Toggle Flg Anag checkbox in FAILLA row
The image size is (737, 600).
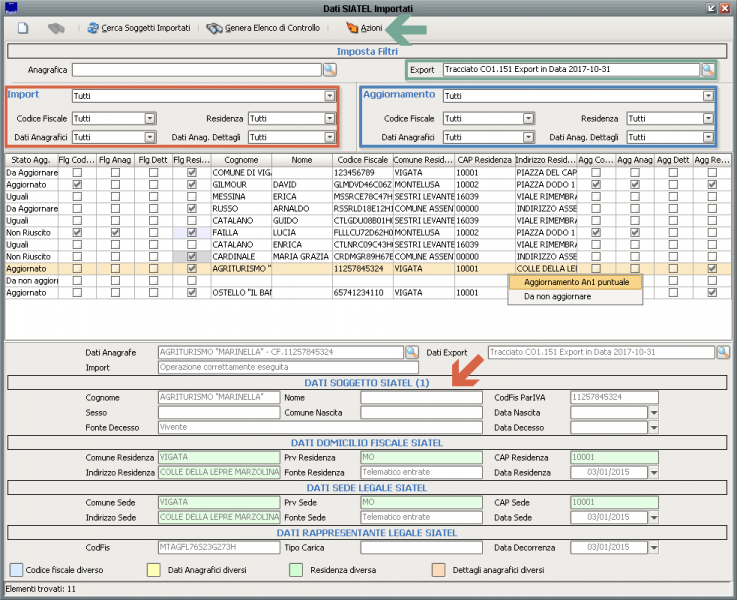[x=116, y=232]
